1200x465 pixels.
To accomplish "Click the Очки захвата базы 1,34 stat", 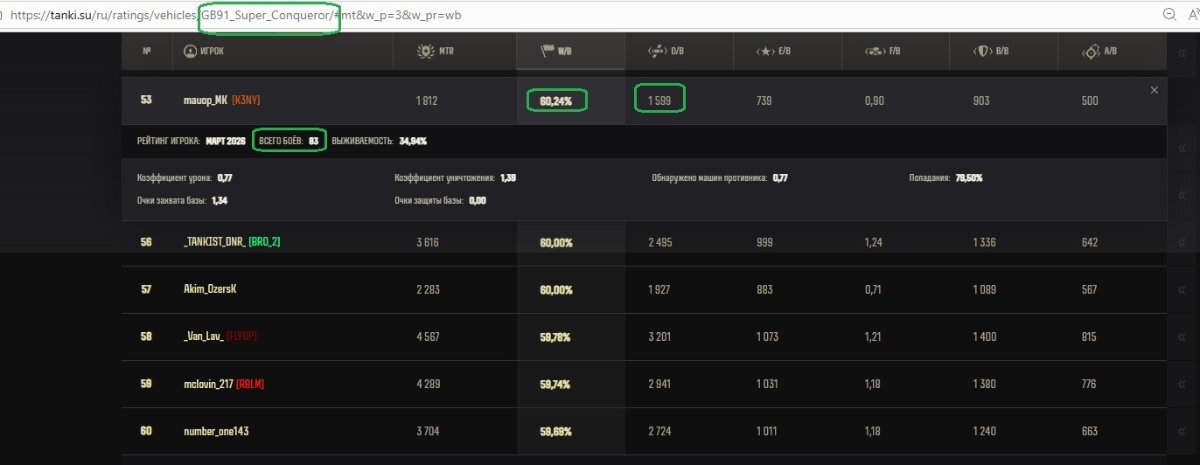I will (183, 200).
